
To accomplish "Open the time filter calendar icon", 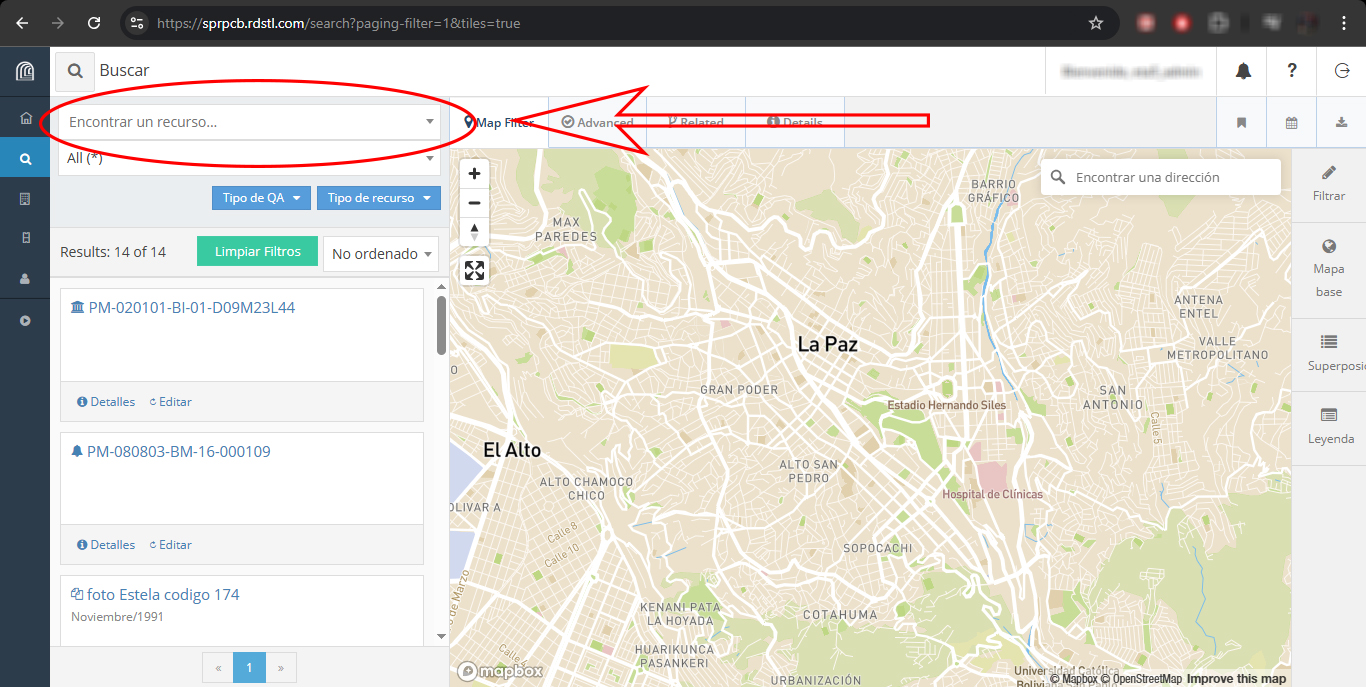I will (x=1291, y=123).
